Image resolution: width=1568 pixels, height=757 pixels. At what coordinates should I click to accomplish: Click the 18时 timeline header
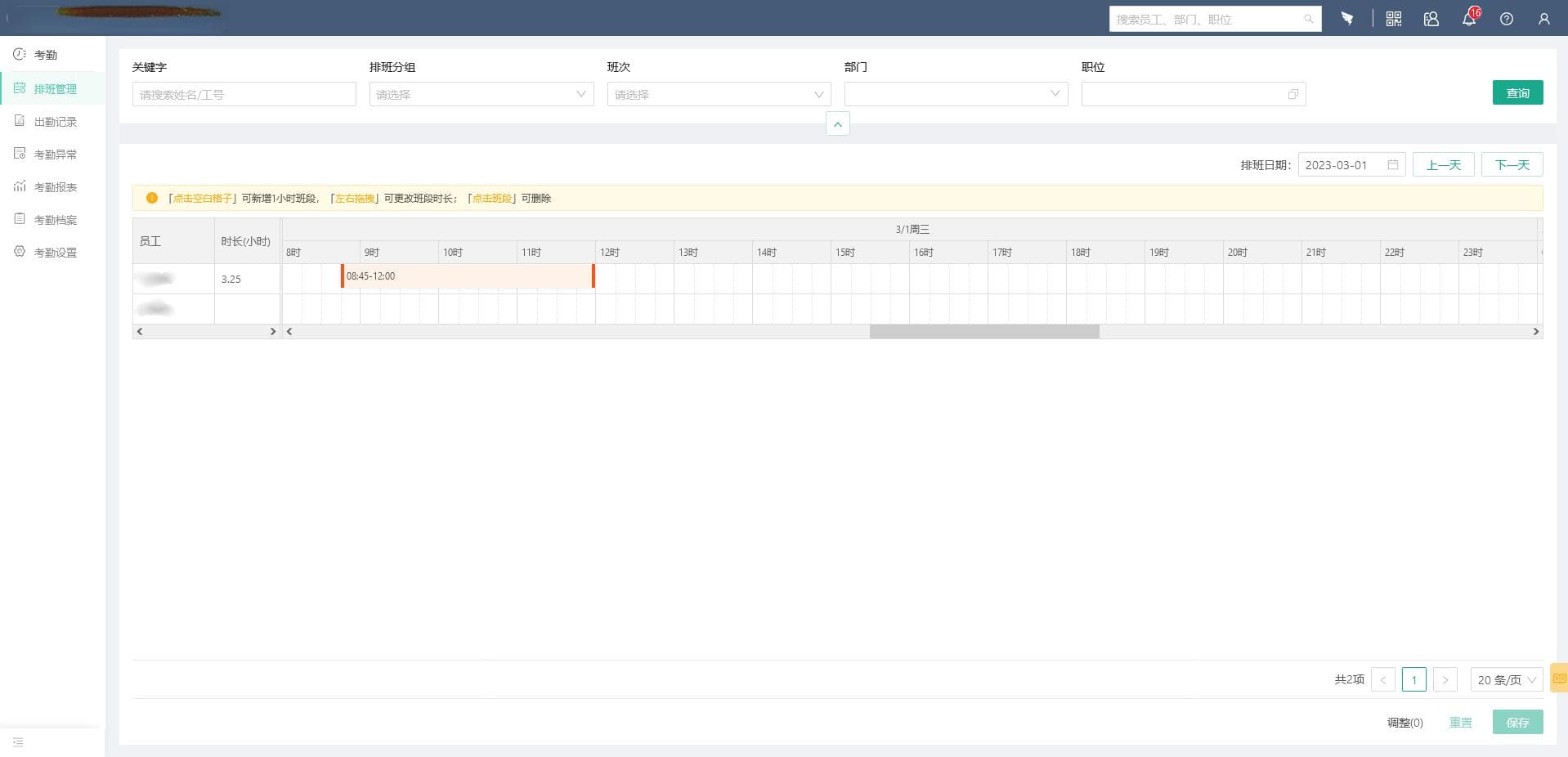[x=1105, y=252]
